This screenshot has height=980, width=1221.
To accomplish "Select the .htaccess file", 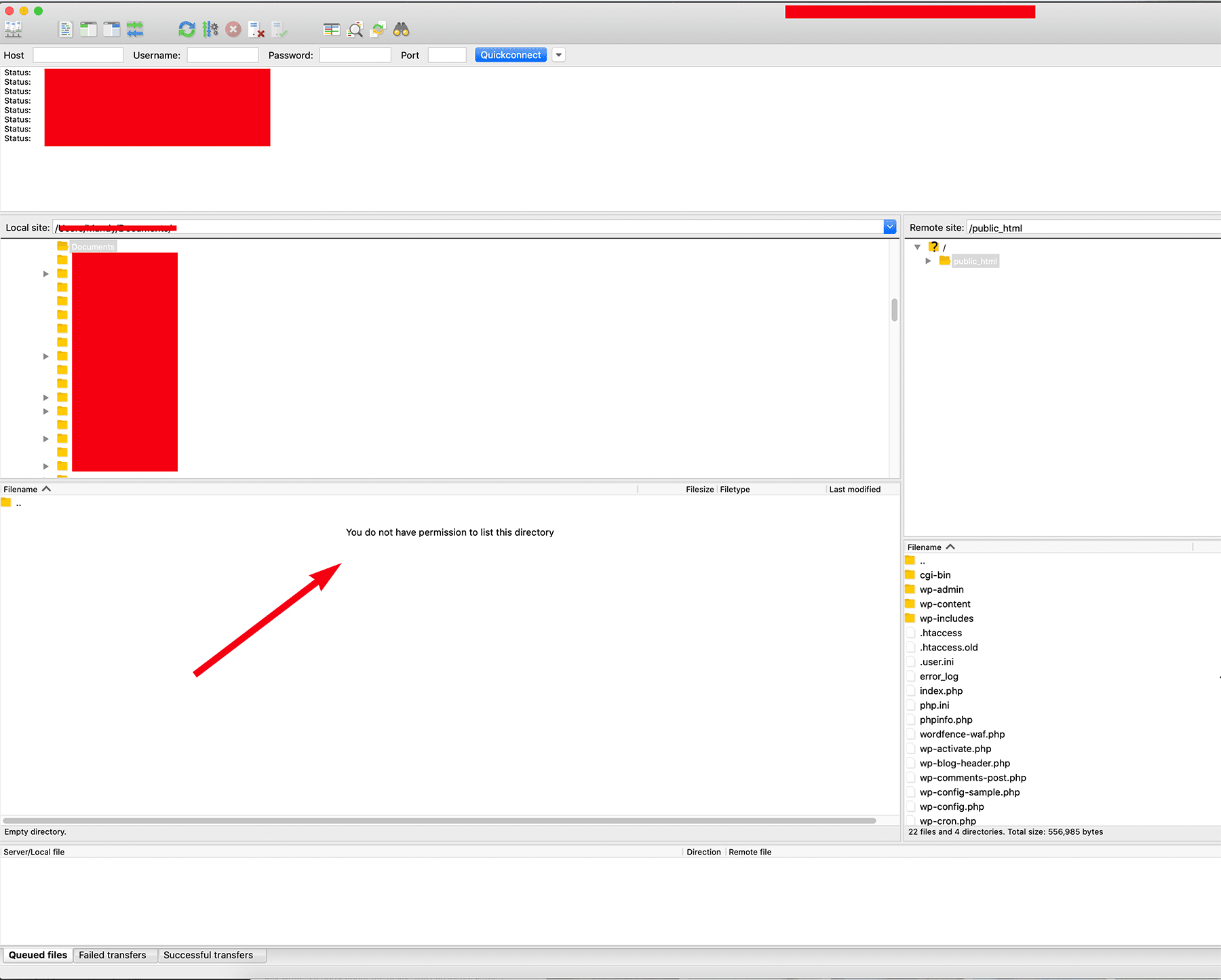I will (x=941, y=633).
